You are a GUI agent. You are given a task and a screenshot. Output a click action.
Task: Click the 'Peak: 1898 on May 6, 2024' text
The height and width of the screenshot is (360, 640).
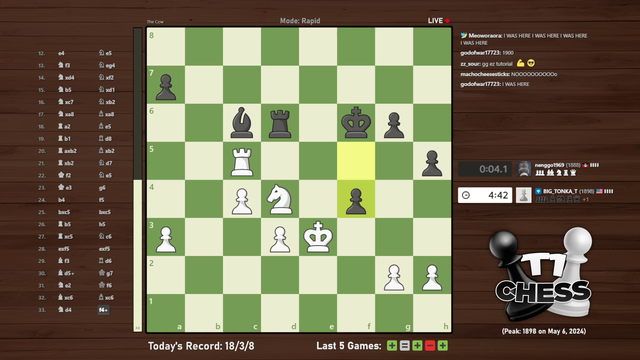(544, 331)
